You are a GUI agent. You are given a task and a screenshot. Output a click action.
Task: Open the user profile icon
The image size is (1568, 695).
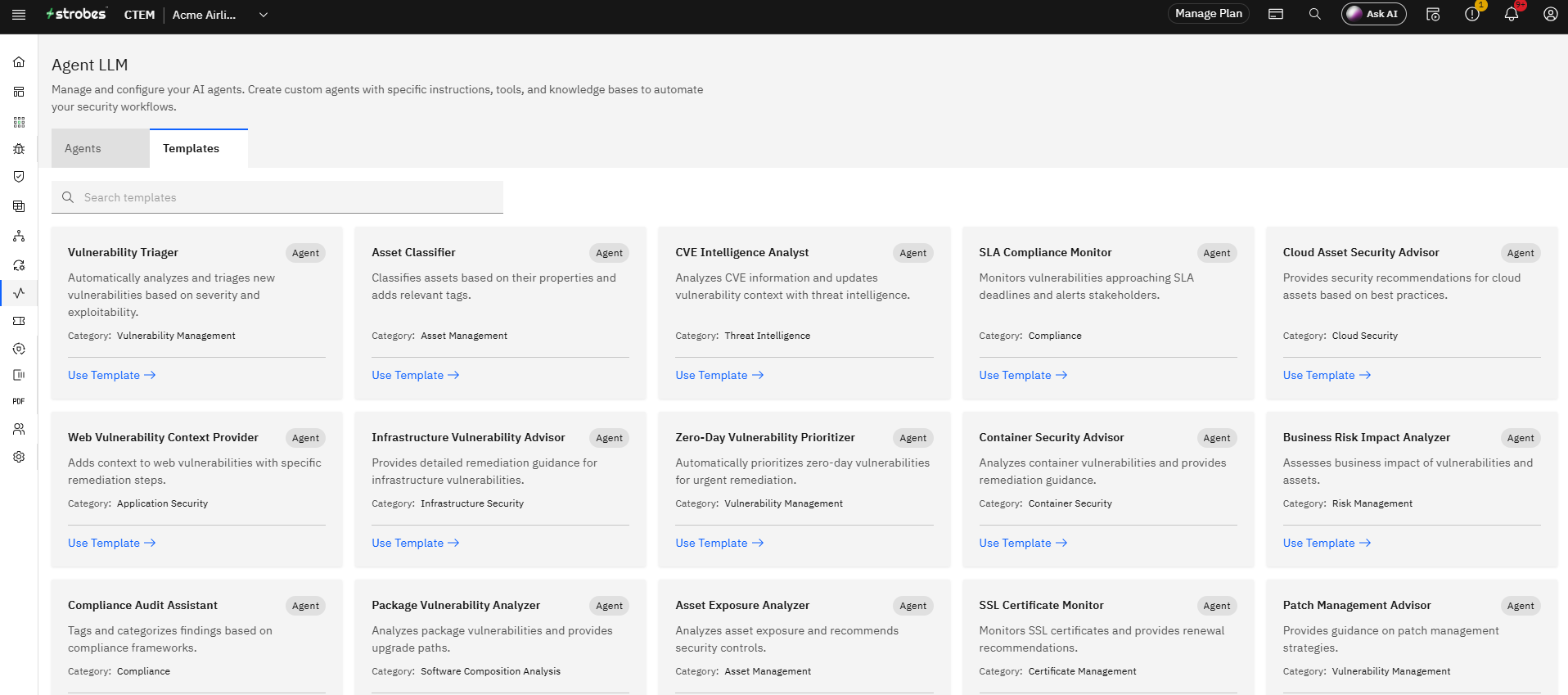pyautogui.click(x=1551, y=14)
